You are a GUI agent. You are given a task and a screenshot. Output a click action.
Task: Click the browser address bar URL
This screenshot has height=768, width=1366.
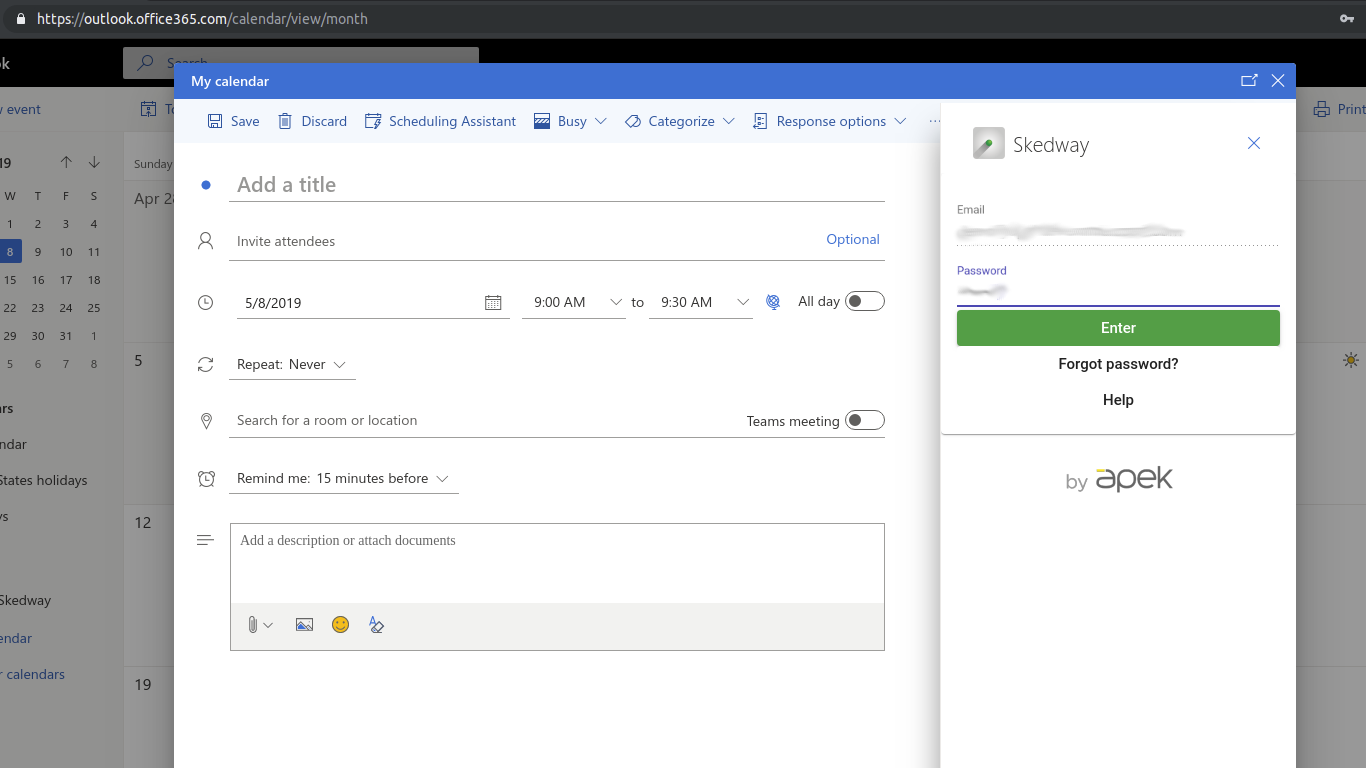click(202, 19)
